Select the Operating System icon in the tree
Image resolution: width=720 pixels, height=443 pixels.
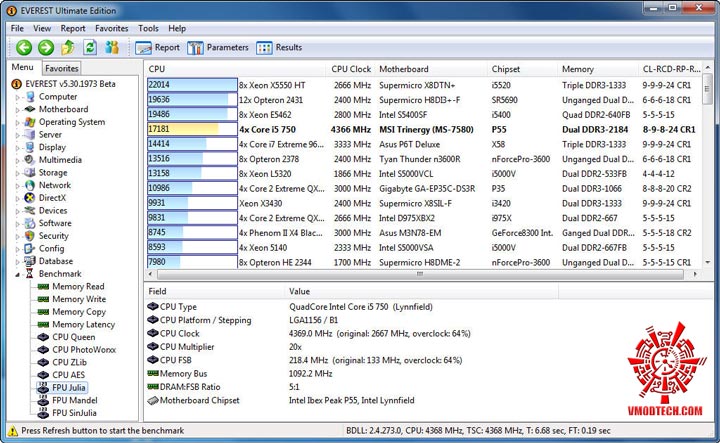click(30, 122)
